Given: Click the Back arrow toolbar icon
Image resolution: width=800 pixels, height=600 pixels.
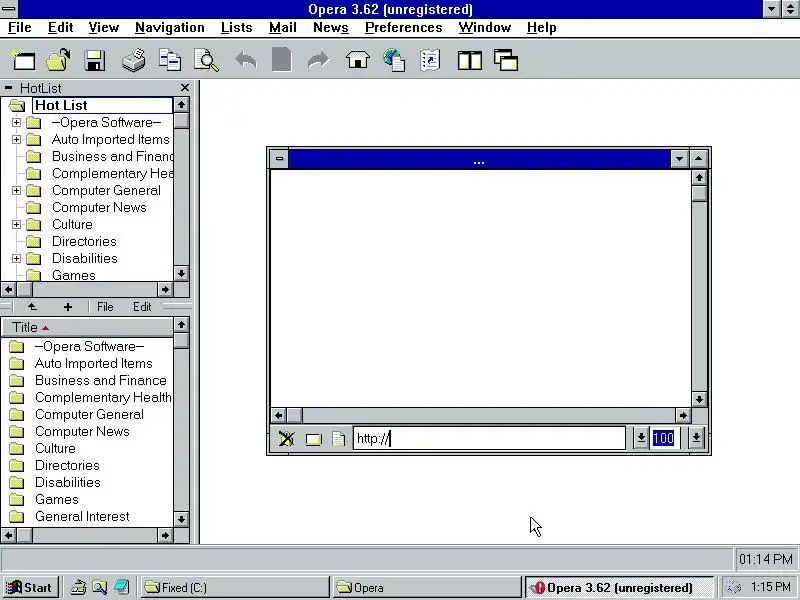Looking at the screenshot, I should pos(246,60).
